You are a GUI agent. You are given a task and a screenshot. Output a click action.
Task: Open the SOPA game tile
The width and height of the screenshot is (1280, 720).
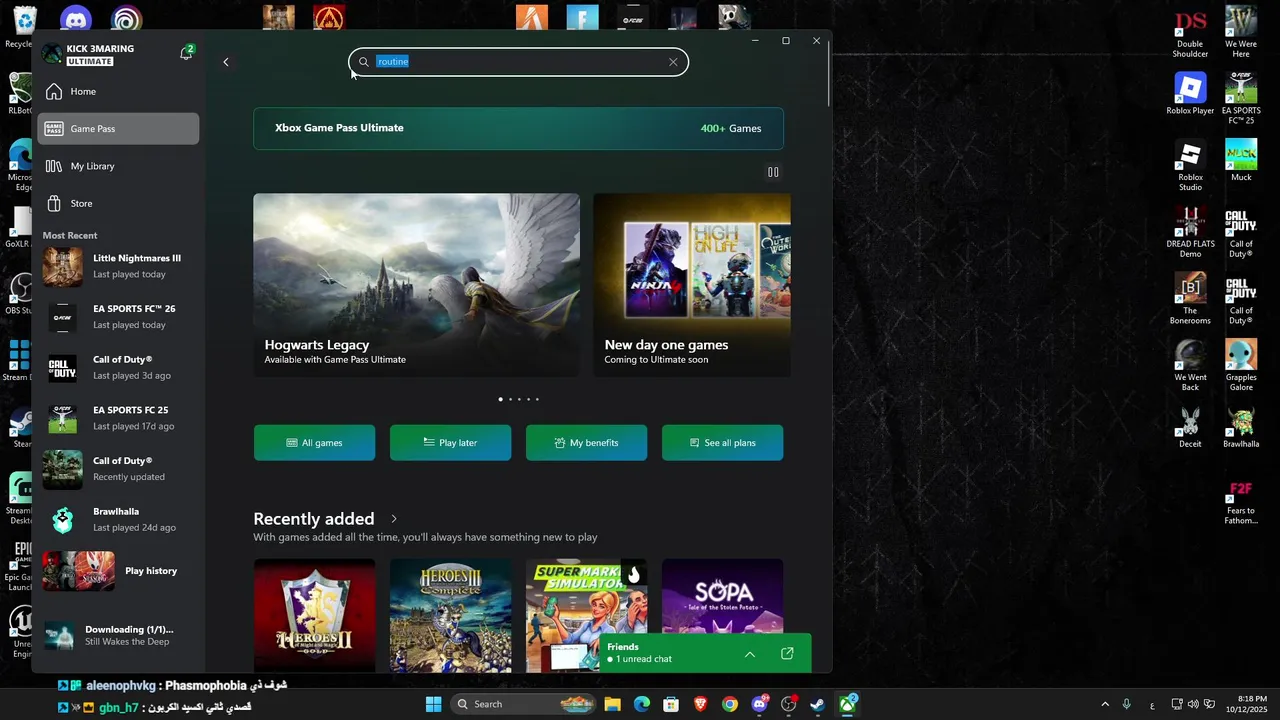click(x=722, y=598)
